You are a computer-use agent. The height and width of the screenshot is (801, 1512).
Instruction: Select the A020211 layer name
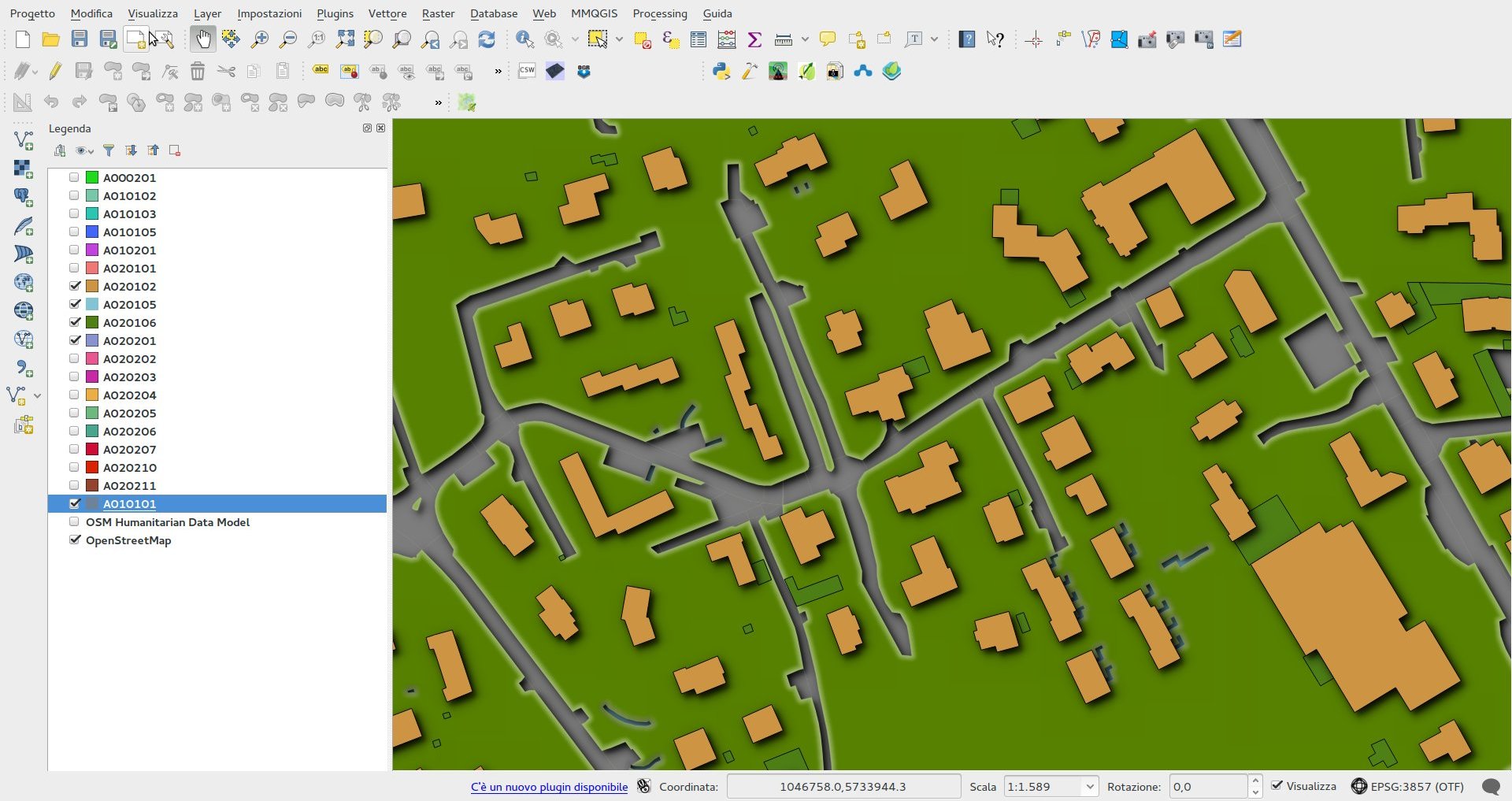pos(129,485)
